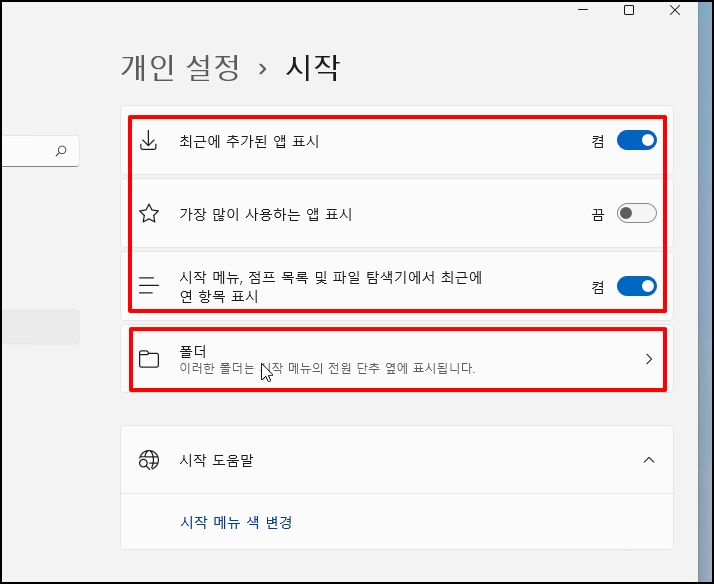Screen dimensions: 714x584
Task: Click the list icon for recently opened items
Action: tap(148, 285)
